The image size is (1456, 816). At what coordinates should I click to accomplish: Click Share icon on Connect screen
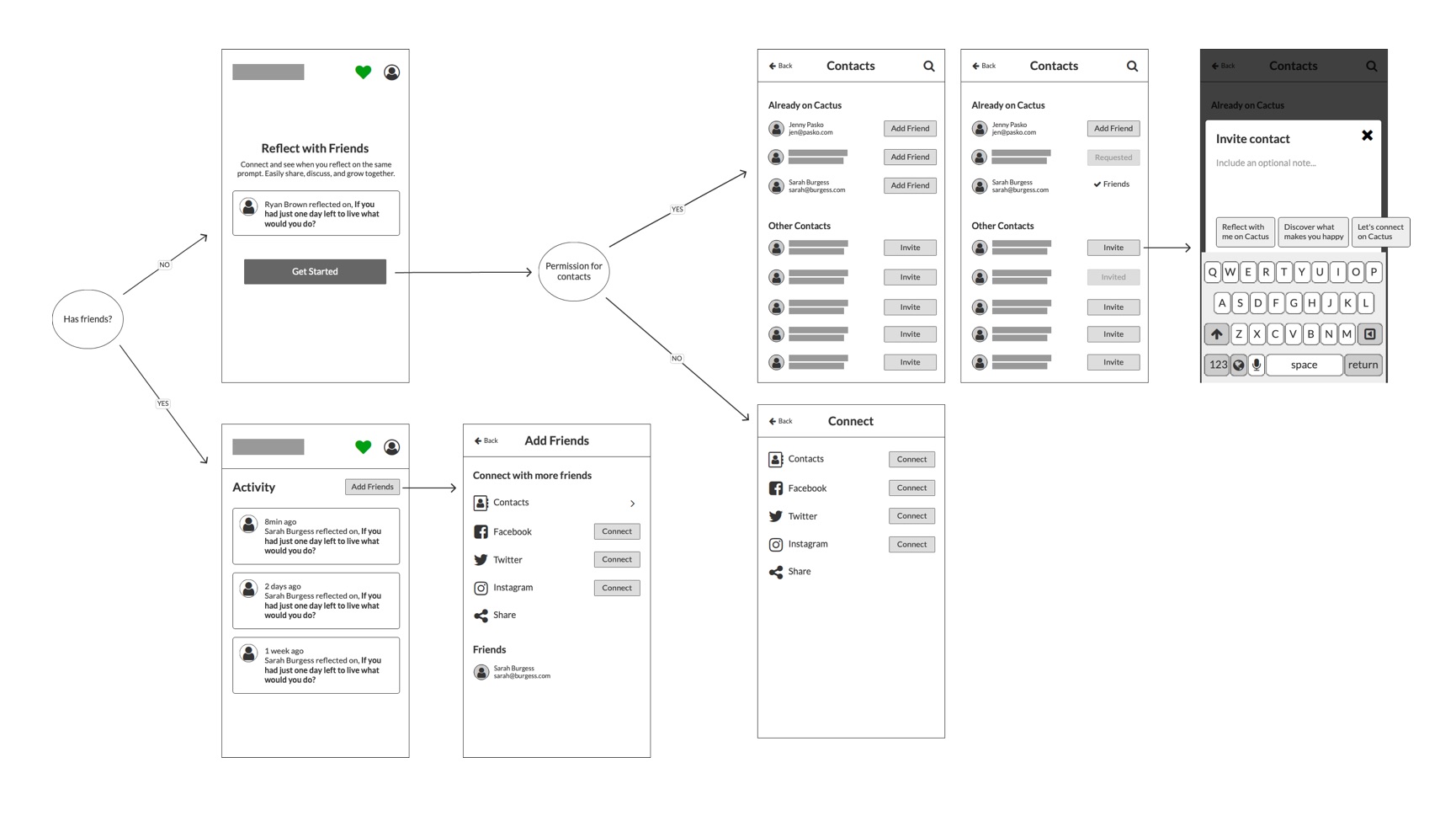tap(776, 573)
